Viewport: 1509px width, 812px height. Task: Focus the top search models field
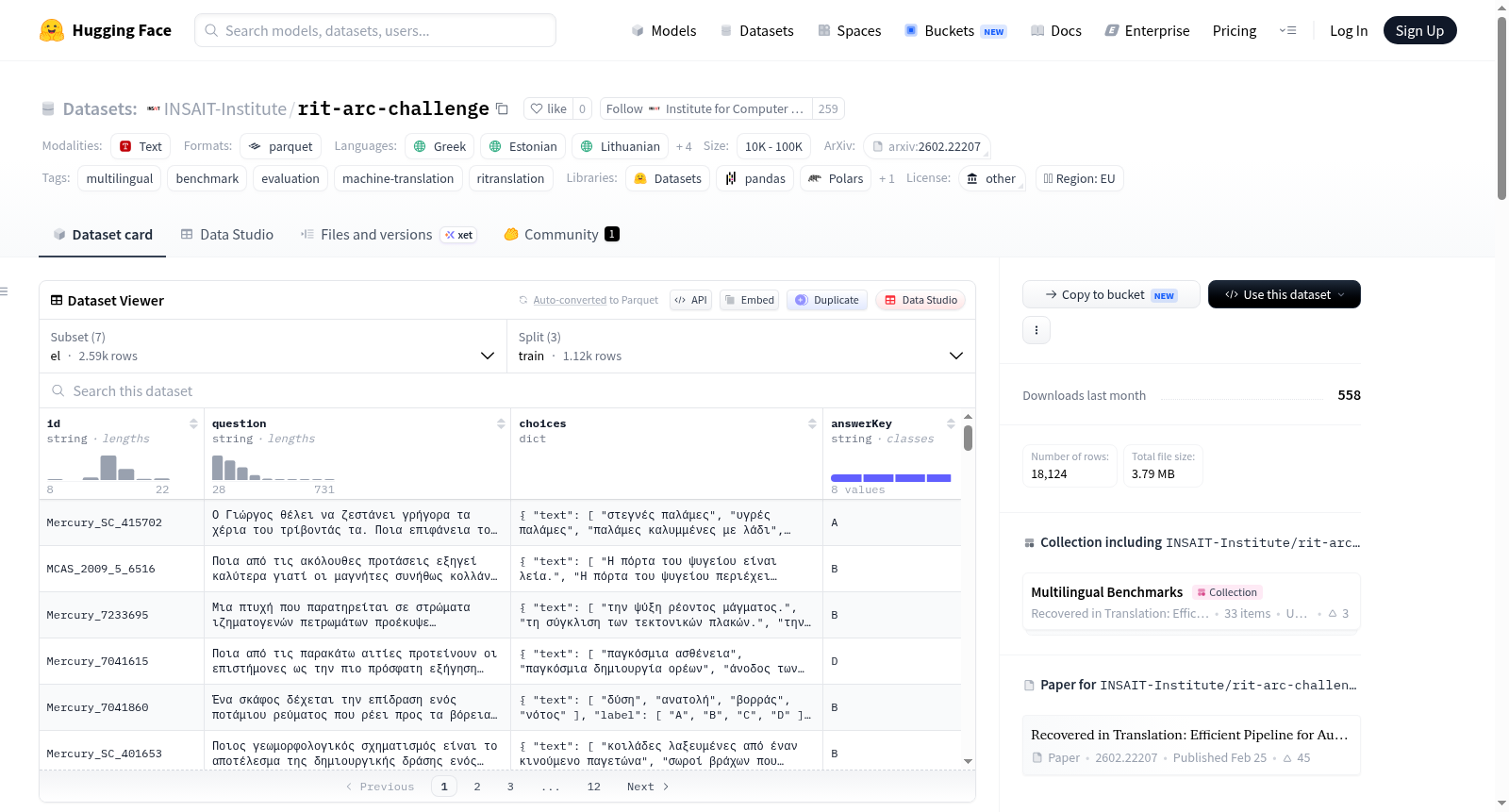pyautogui.click(x=375, y=30)
